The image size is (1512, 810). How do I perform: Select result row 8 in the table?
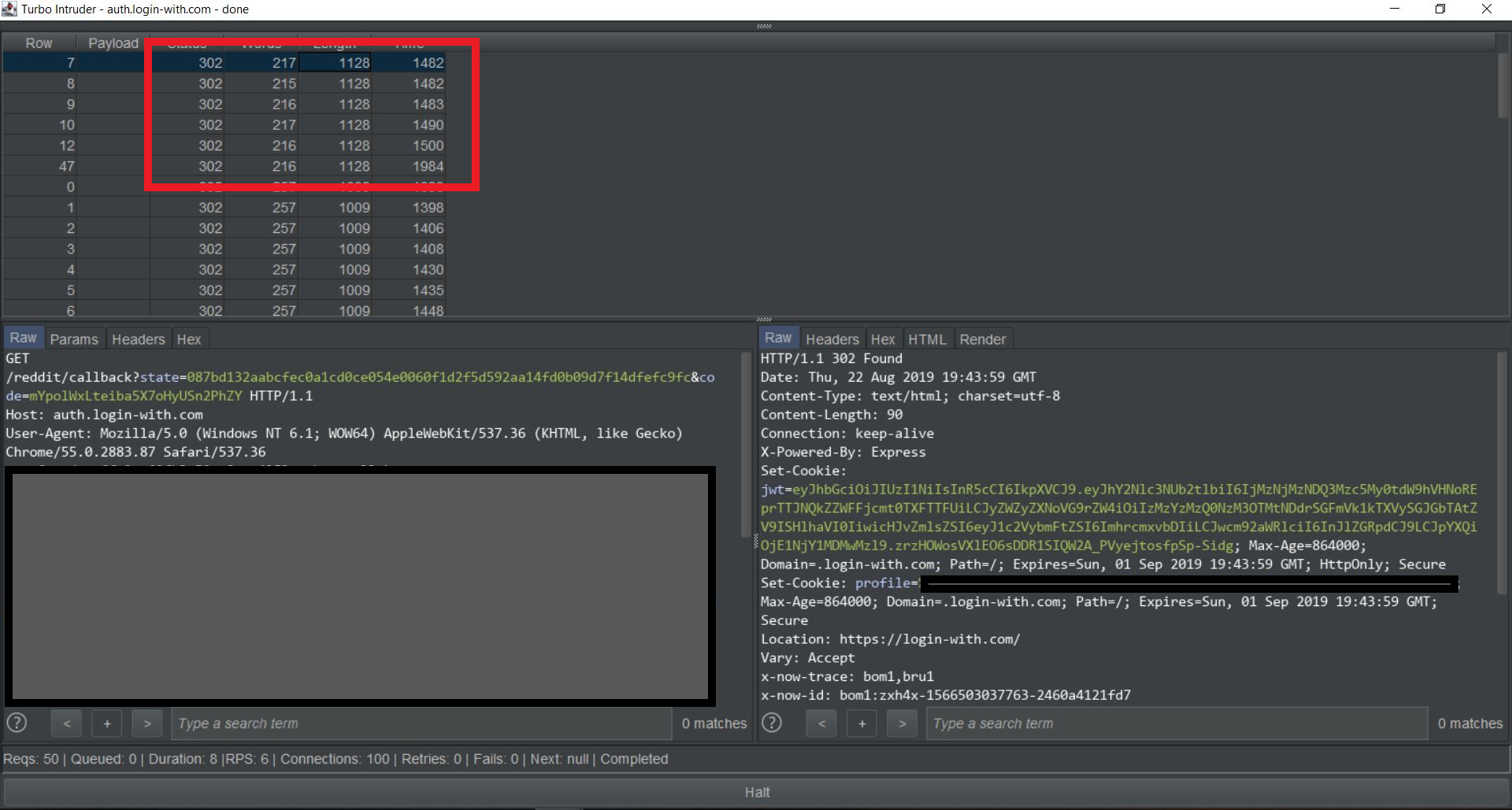coord(224,83)
